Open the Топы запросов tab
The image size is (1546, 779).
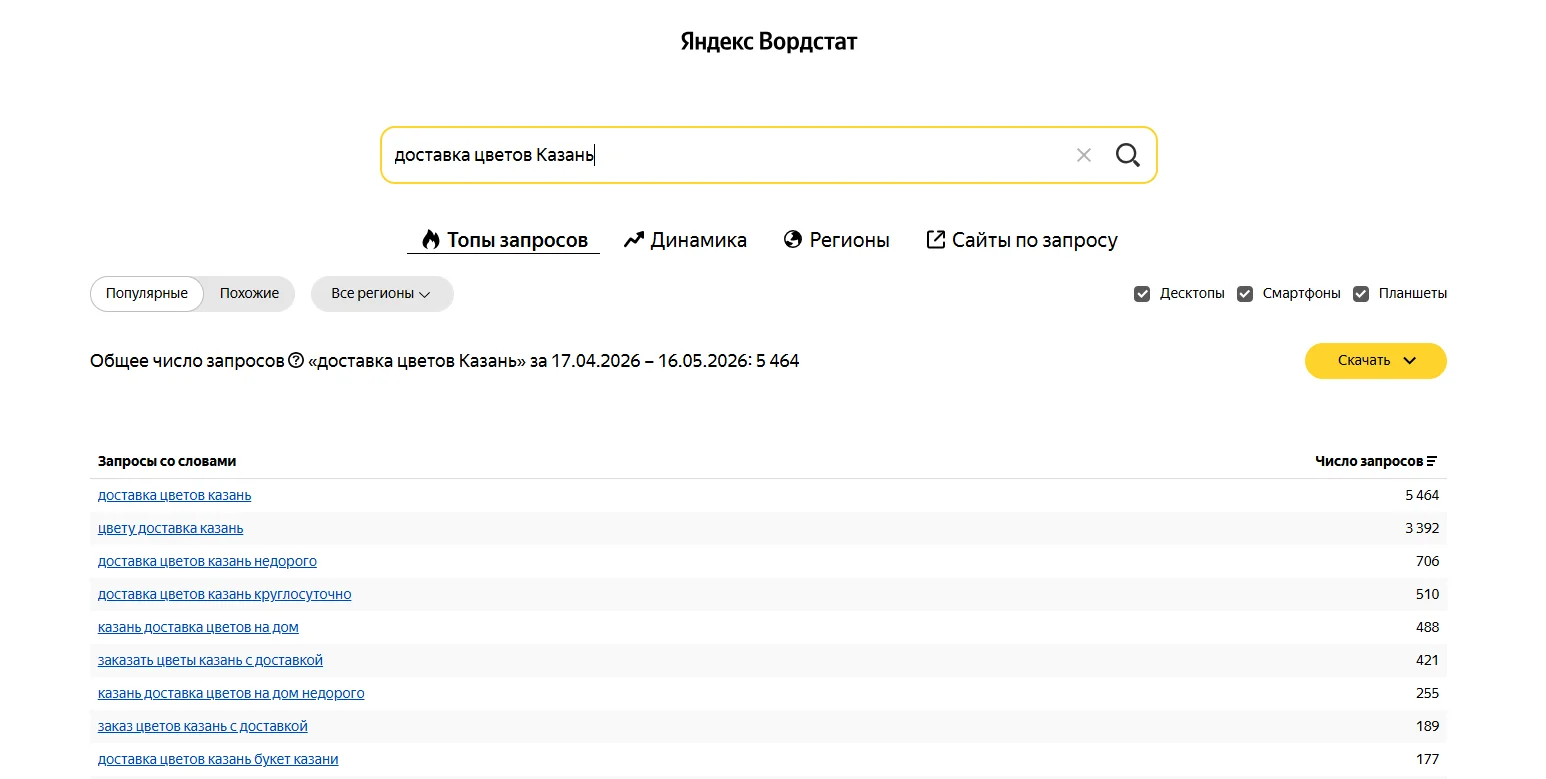point(504,240)
